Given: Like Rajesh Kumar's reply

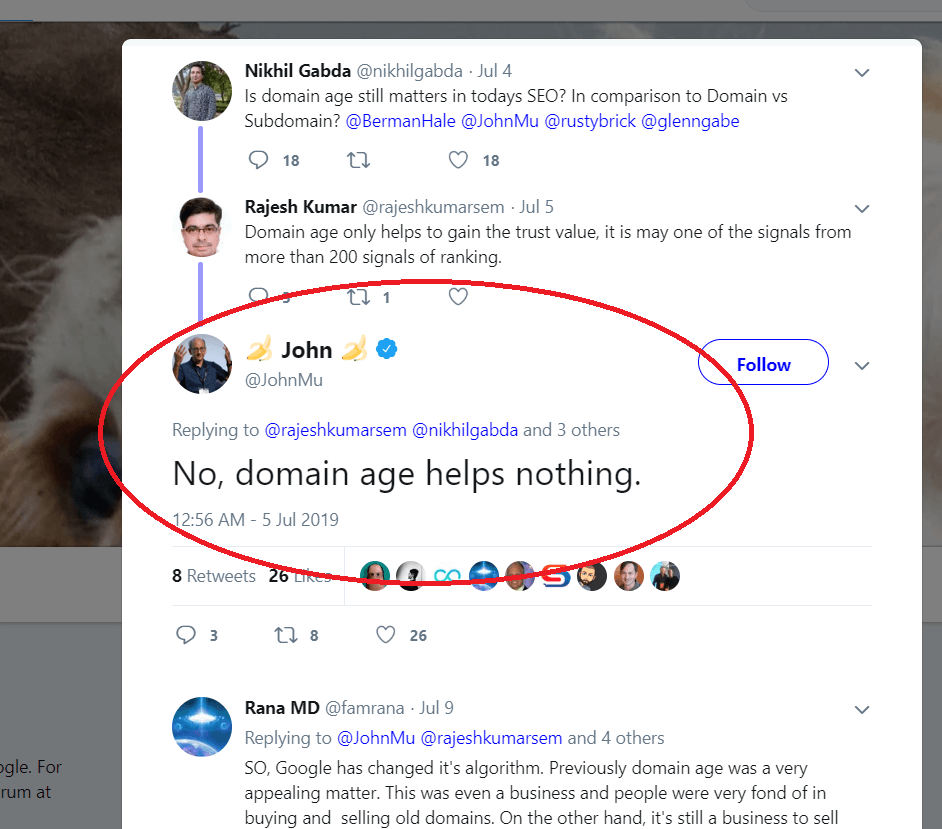Looking at the screenshot, I should (x=458, y=296).
